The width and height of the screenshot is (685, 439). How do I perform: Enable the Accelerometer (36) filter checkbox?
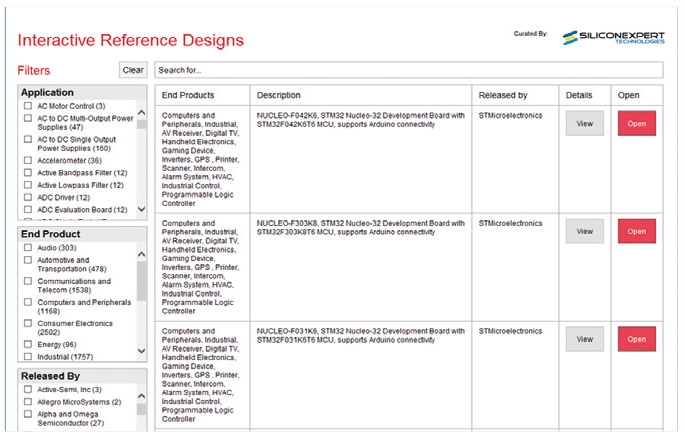[28, 160]
